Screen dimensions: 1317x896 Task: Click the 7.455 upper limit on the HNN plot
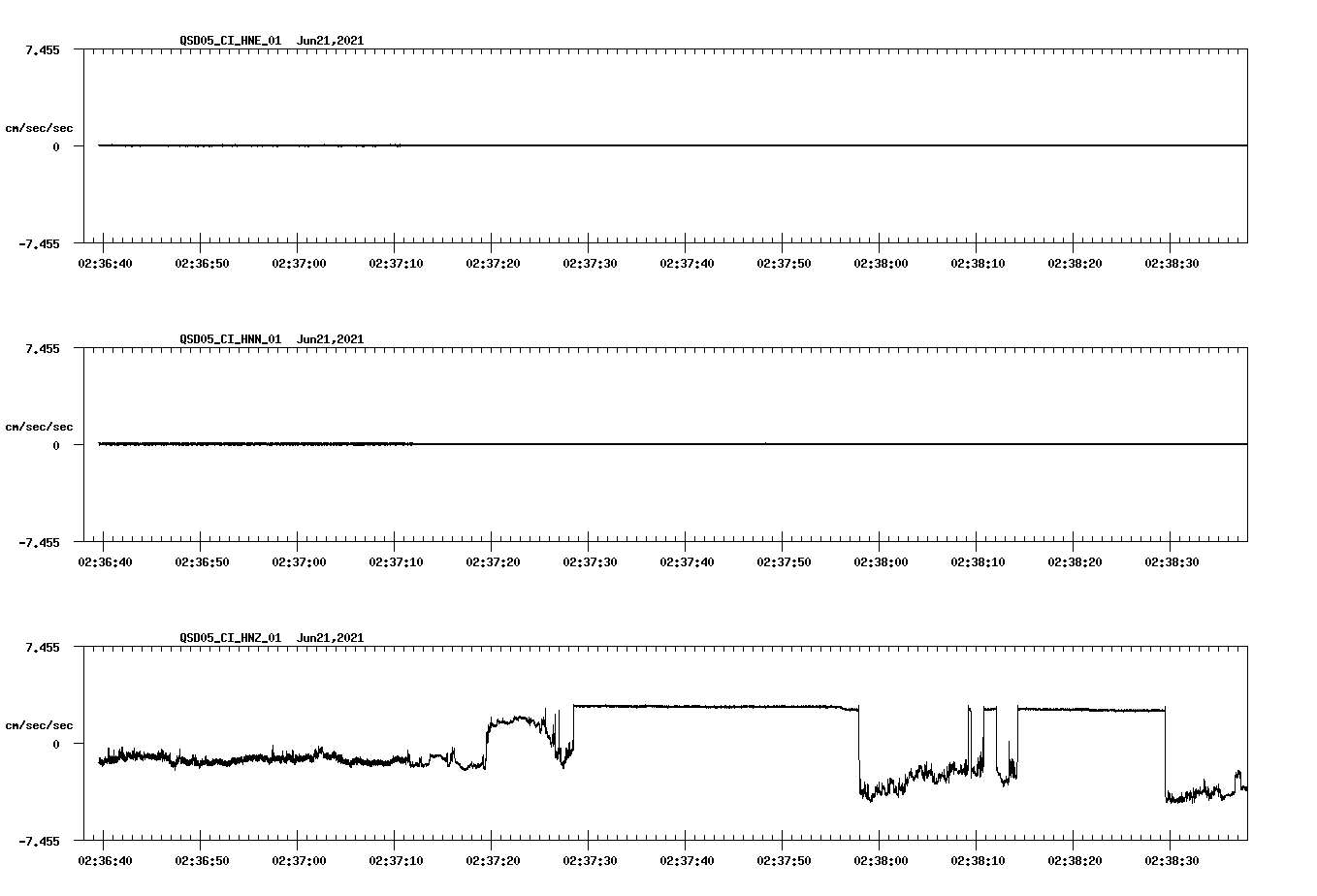[x=43, y=348]
